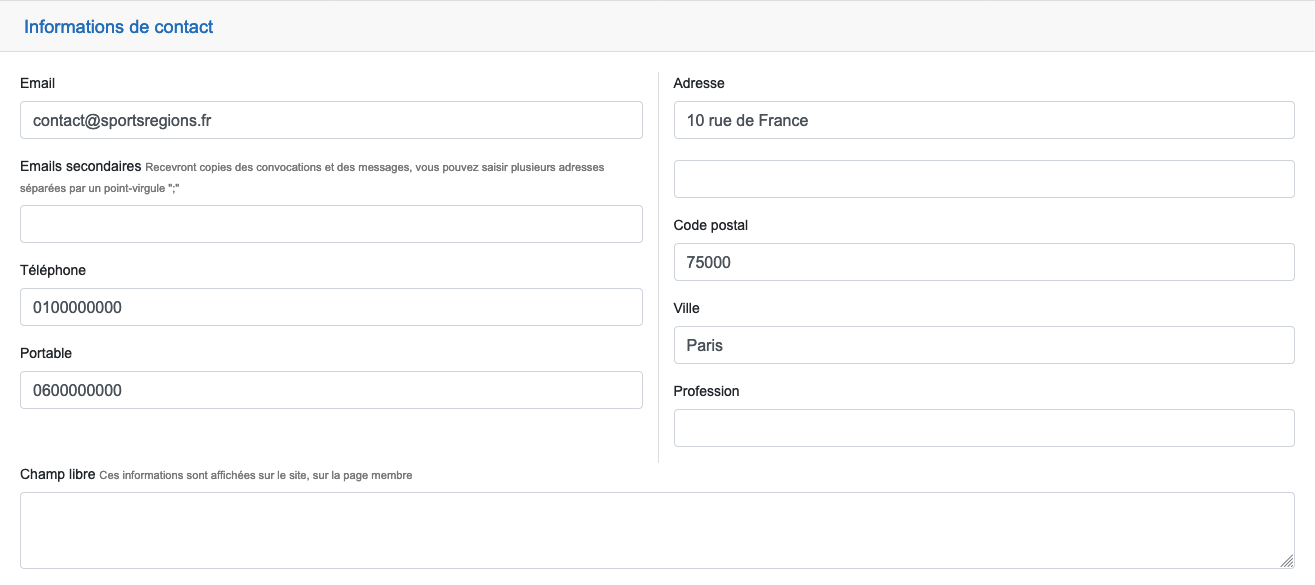Click the Champ libre textarea resize handle

(x=1287, y=562)
